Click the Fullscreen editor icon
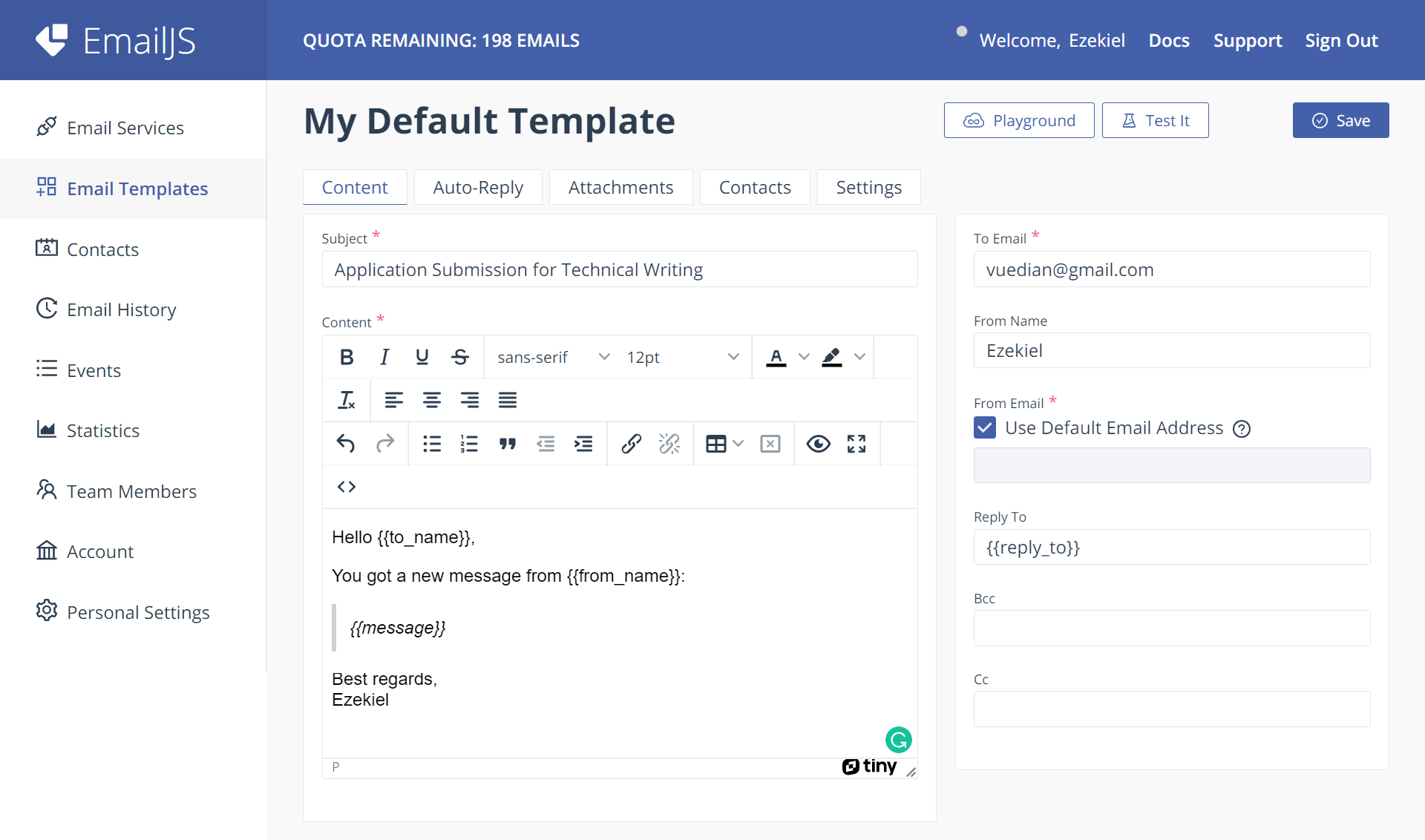 (x=856, y=444)
